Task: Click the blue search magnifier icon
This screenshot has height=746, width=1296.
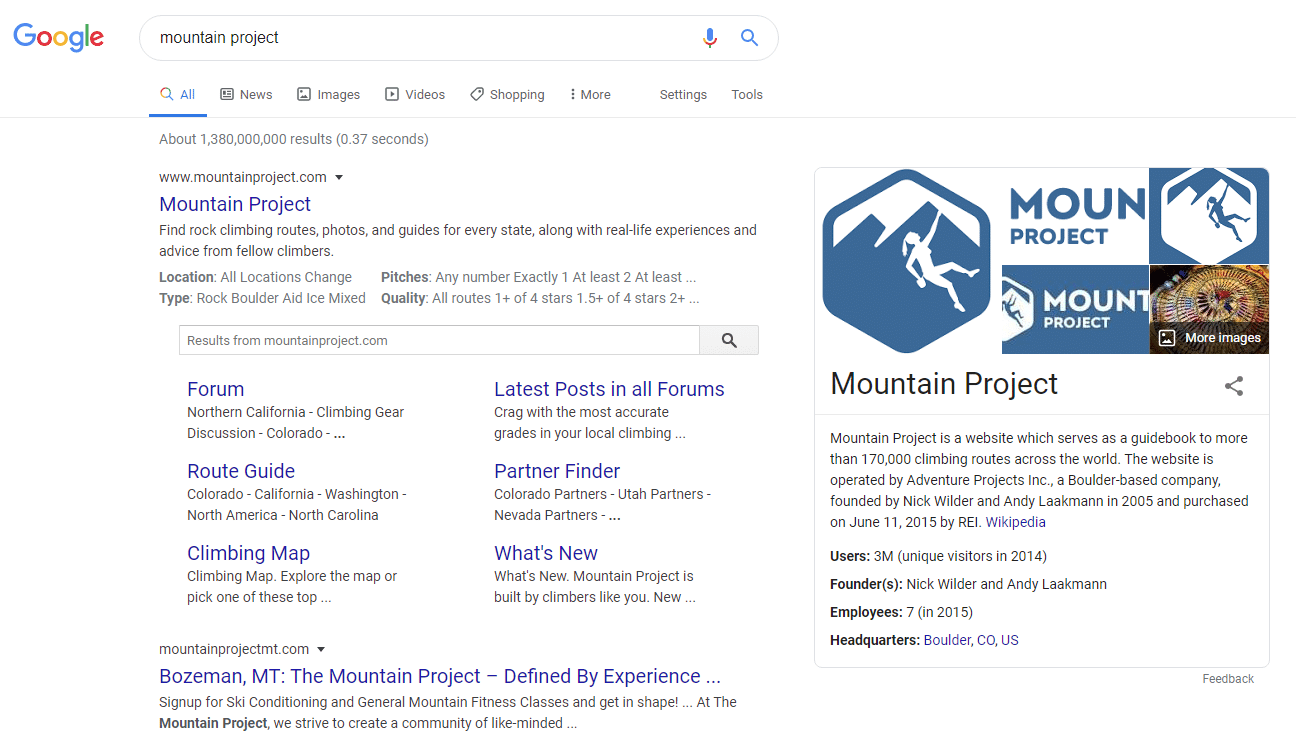Action: pyautogui.click(x=749, y=38)
